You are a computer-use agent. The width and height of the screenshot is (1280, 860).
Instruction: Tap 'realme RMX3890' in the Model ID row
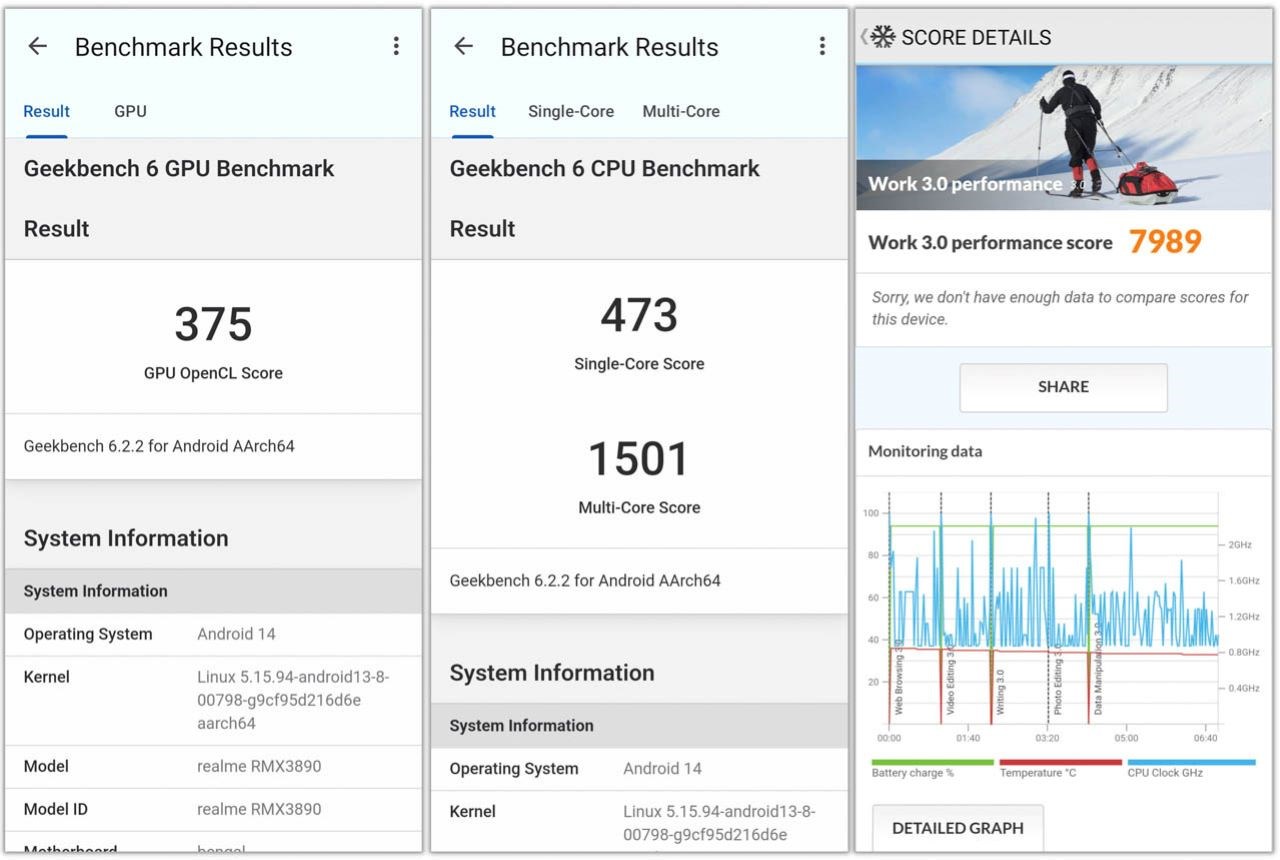pos(259,809)
